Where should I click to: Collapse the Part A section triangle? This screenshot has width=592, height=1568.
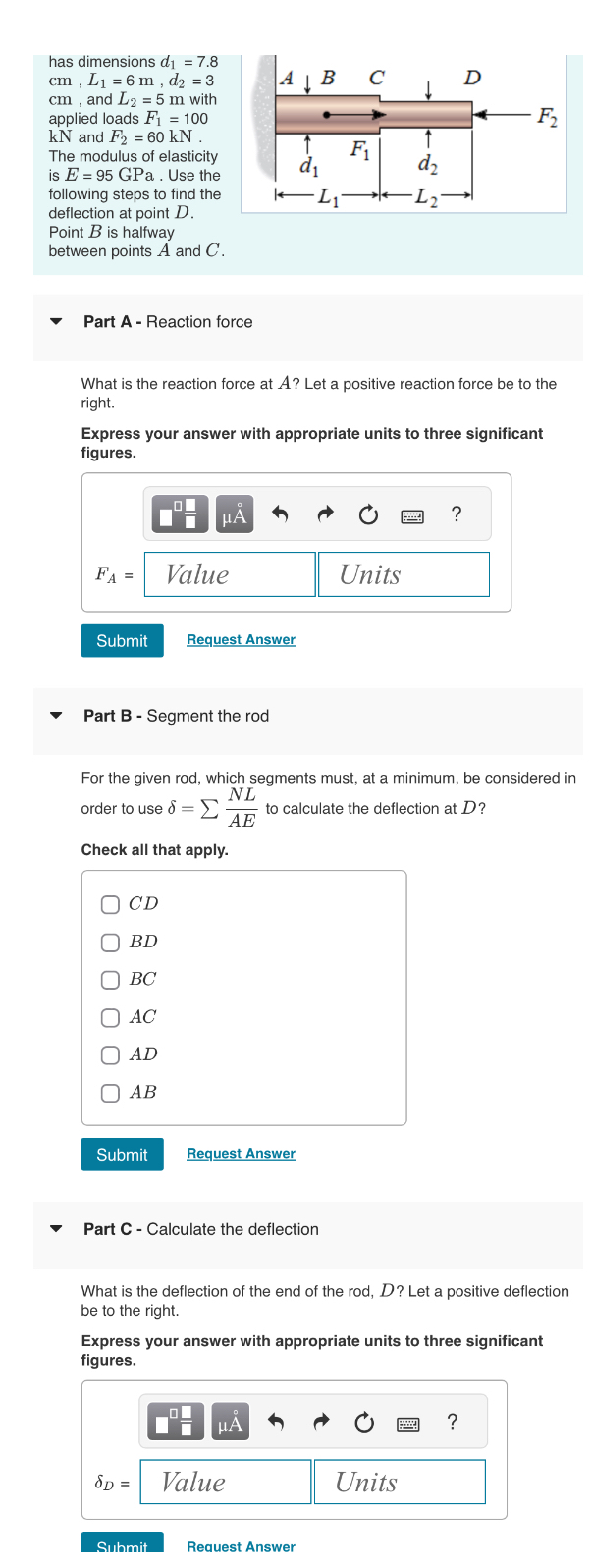(x=56, y=320)
